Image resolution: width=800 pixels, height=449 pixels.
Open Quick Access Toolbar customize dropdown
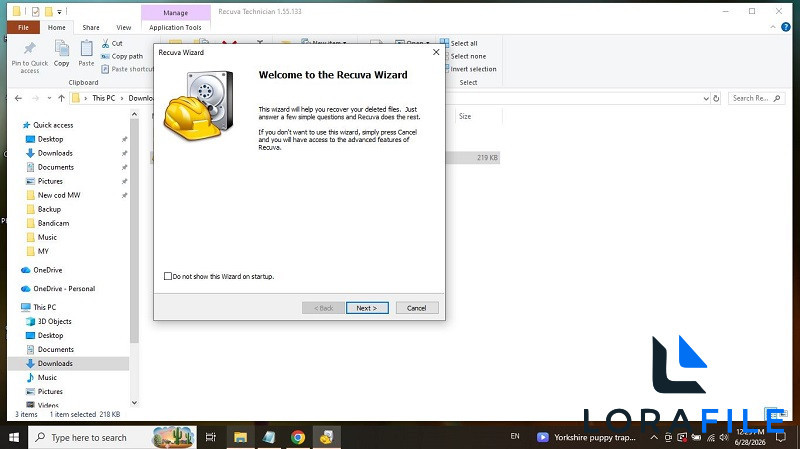point(59,11)
